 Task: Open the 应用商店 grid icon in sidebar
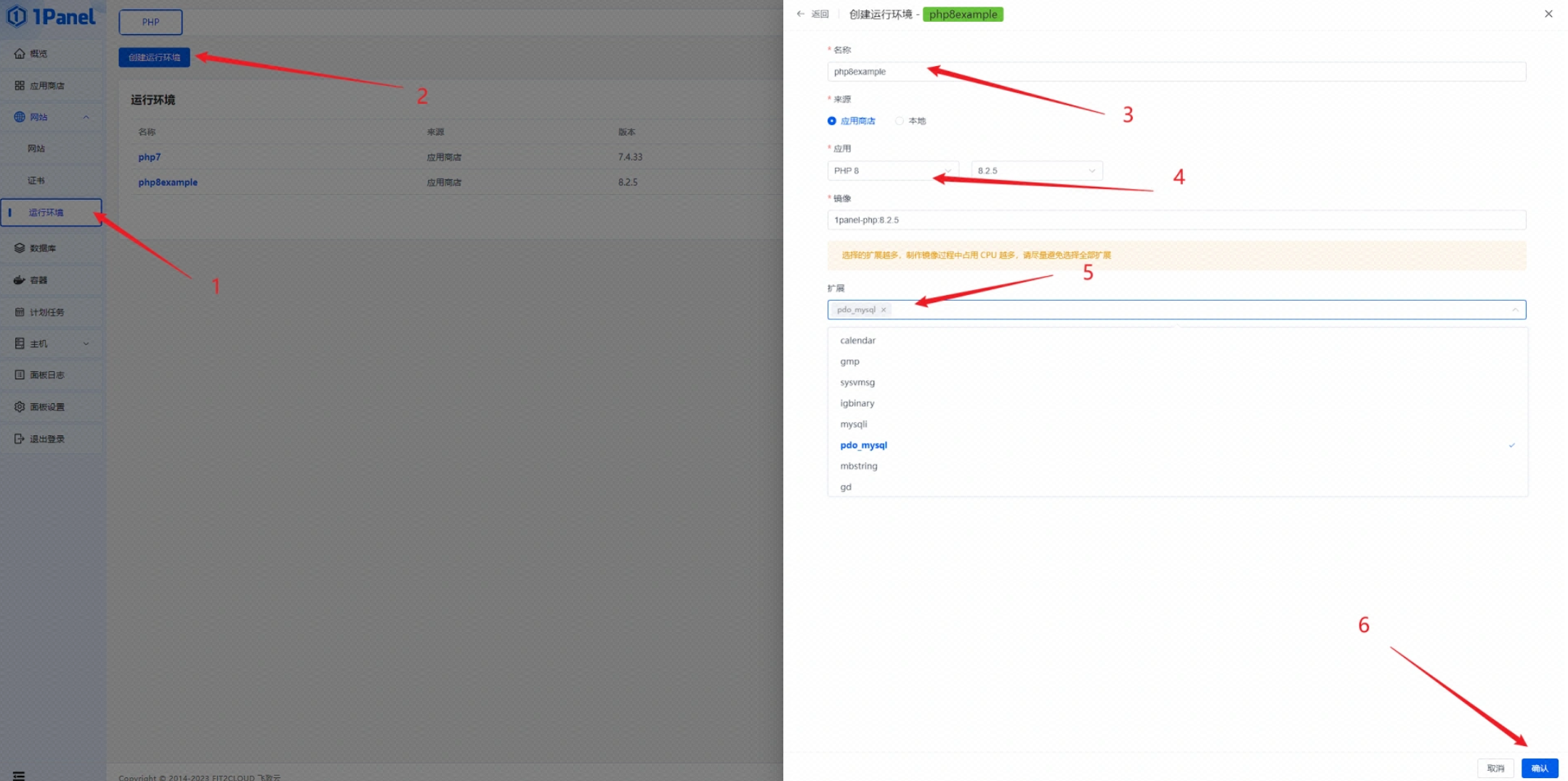[20, 86]
